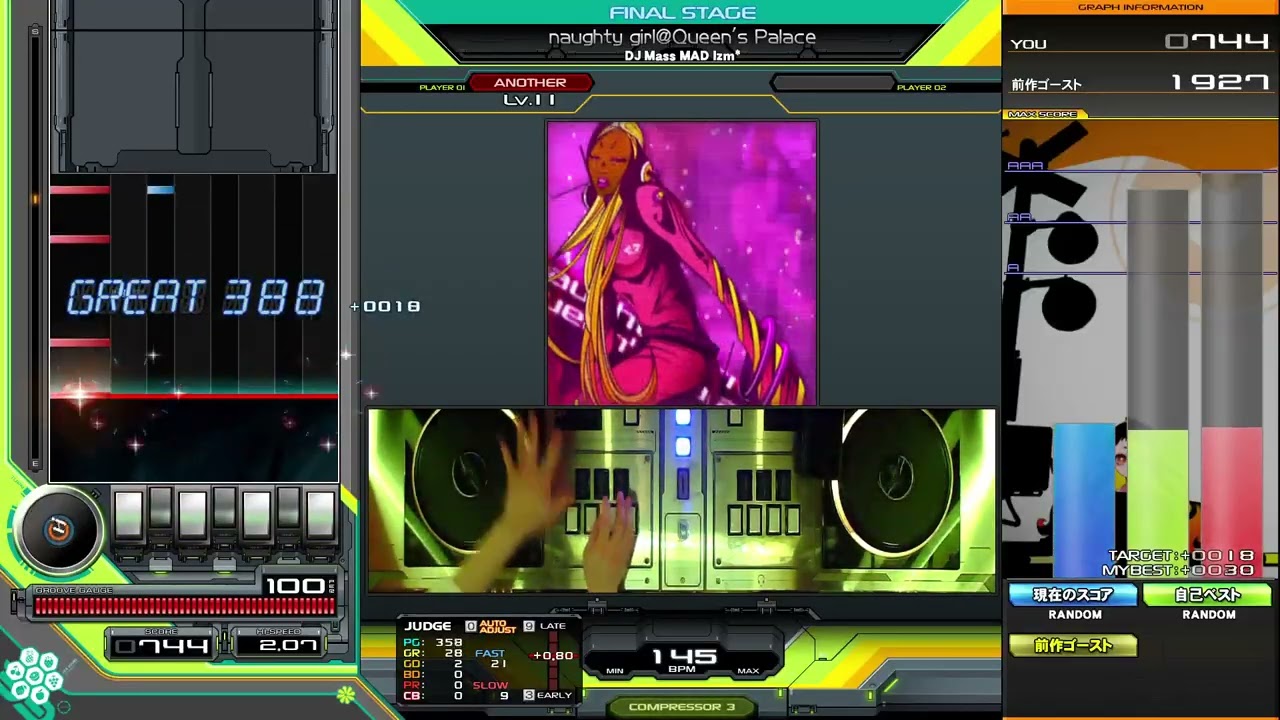
Task: Click the COMPRESSOR 3 effect label
Action: (682, 707)
